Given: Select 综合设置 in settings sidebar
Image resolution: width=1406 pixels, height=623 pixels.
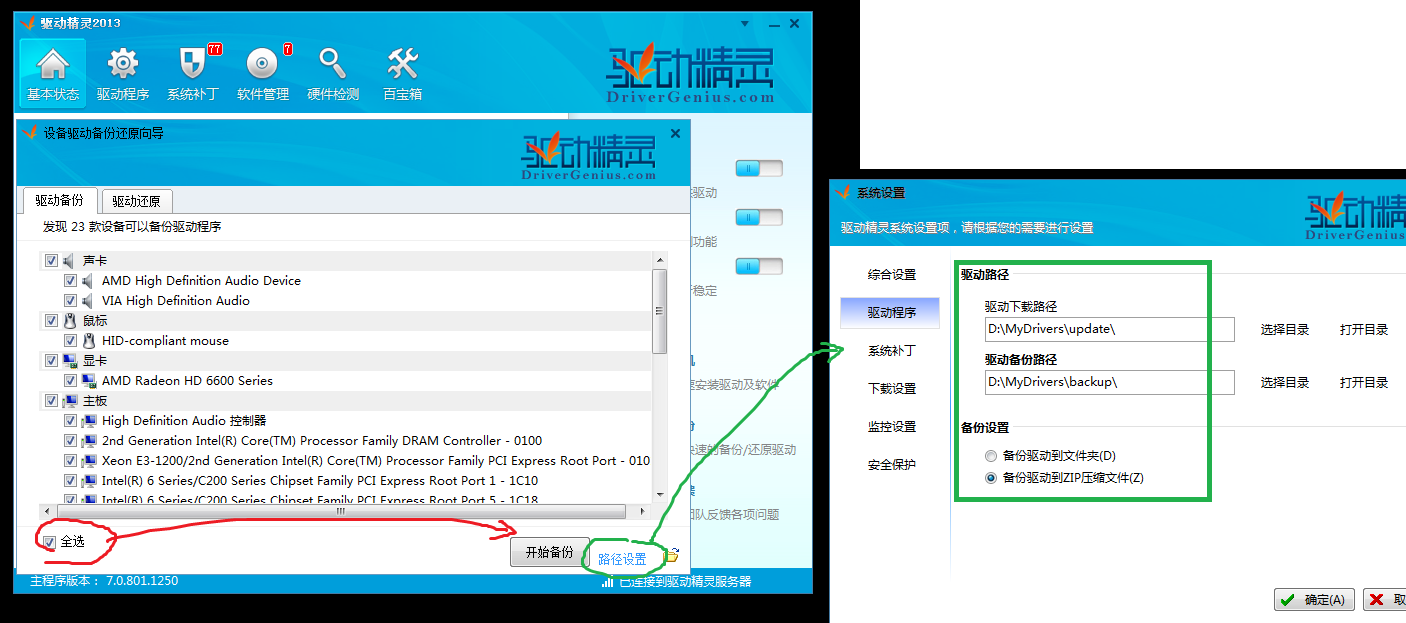Looking at the screenshot, I should pyautogui.click(x=891, y=275).
